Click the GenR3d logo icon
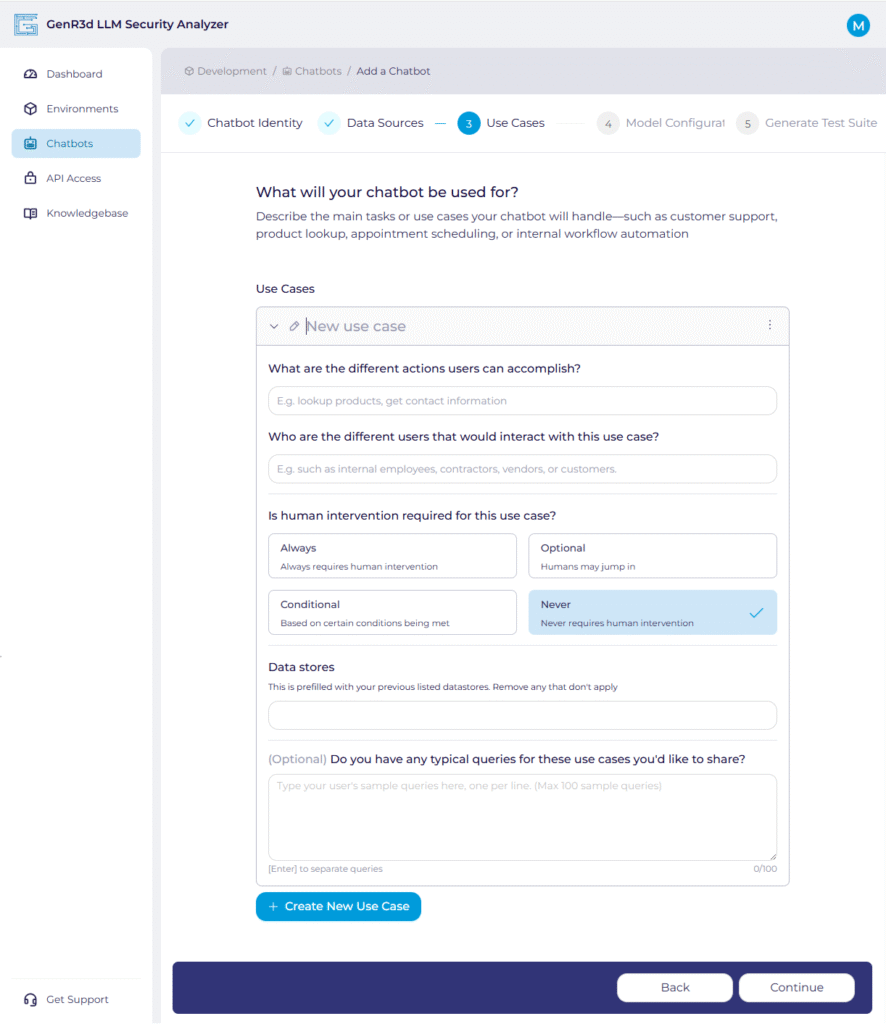This screenshot has width=886, height=1024. point(25,24)
